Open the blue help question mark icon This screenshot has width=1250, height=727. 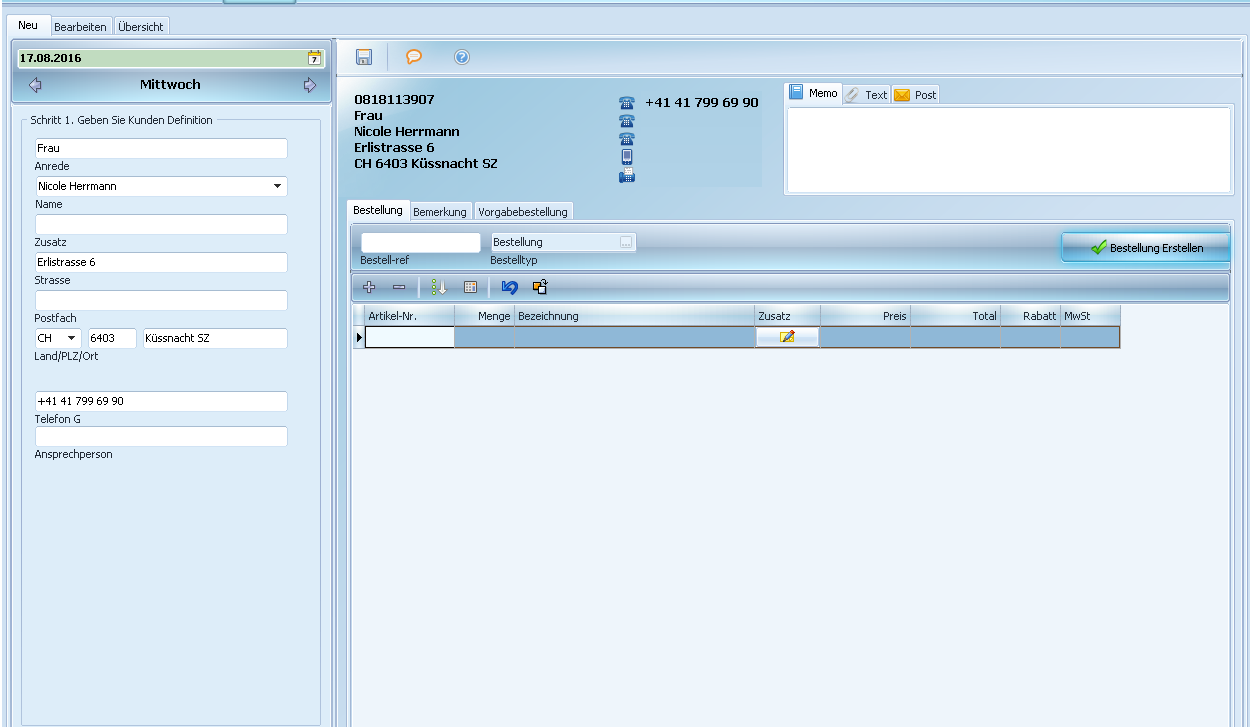click(461, 57)
